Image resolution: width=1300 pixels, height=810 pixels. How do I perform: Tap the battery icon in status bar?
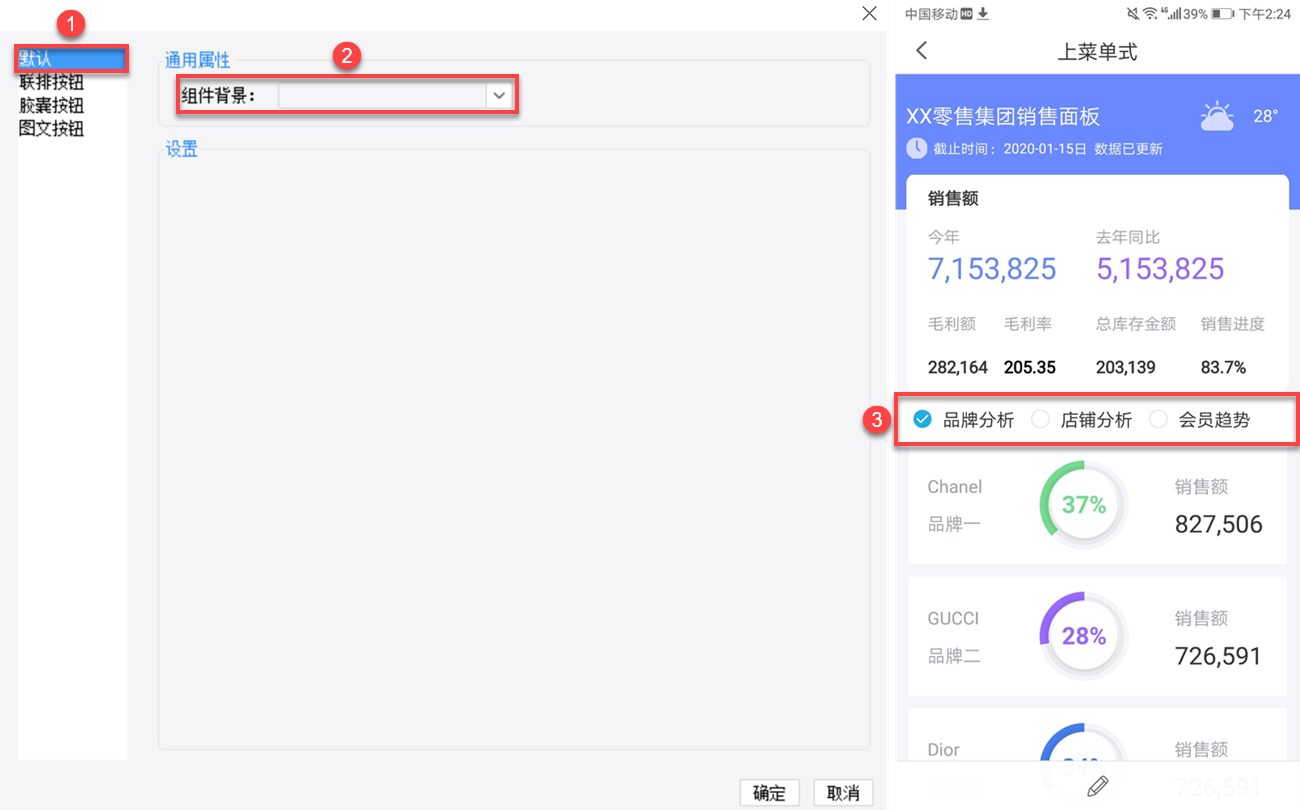pos(1222,14)
